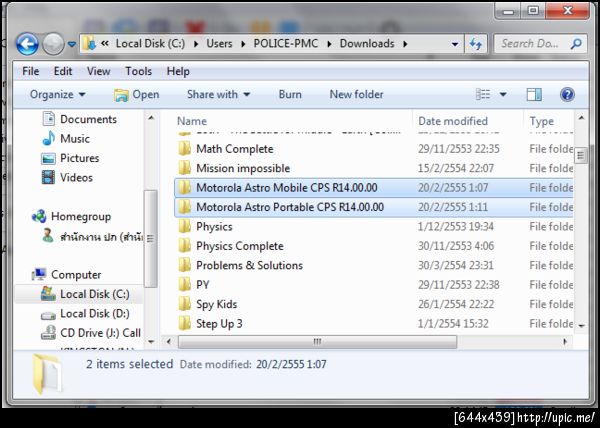The image size is (600, 428).
Task: Open the Edit menu
Action: point(63,71)
